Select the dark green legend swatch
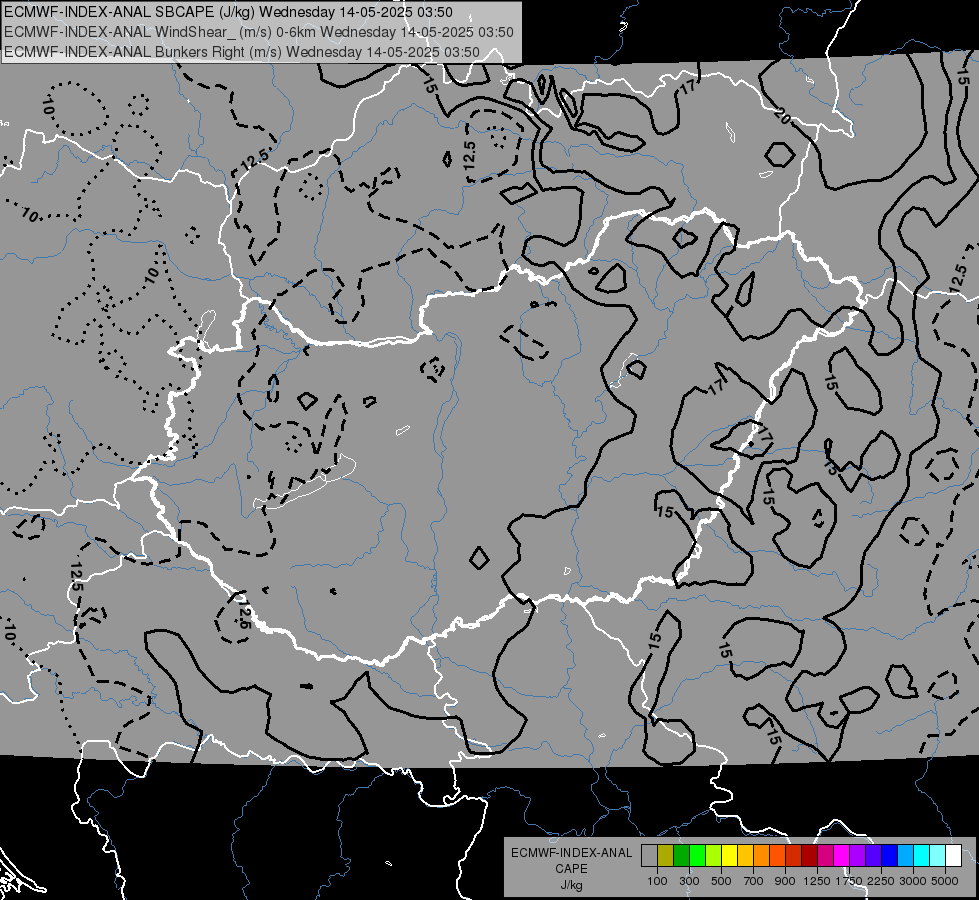This screenshot has height=900, width=979. pos(681,855)
